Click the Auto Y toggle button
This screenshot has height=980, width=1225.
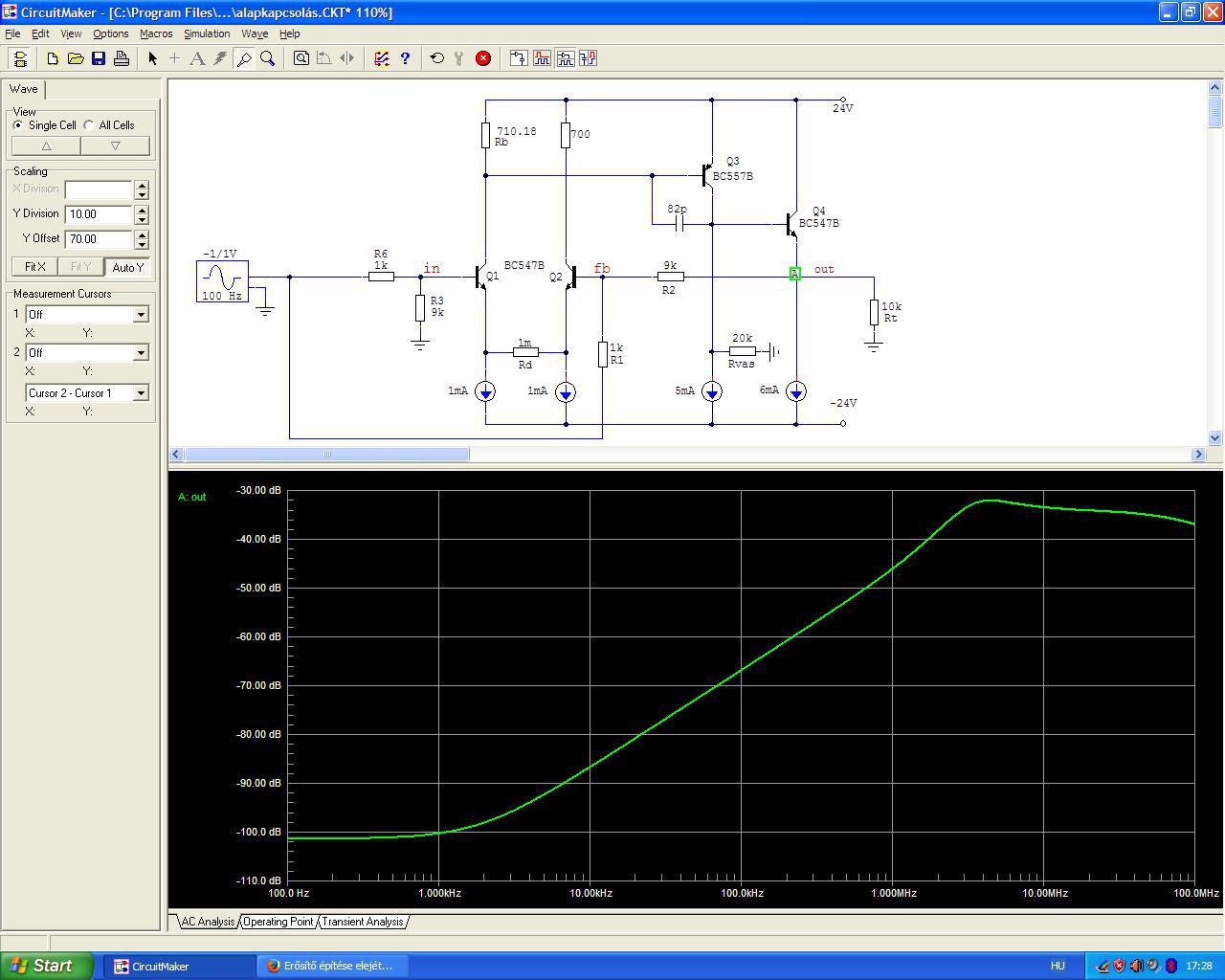point(127,267)
